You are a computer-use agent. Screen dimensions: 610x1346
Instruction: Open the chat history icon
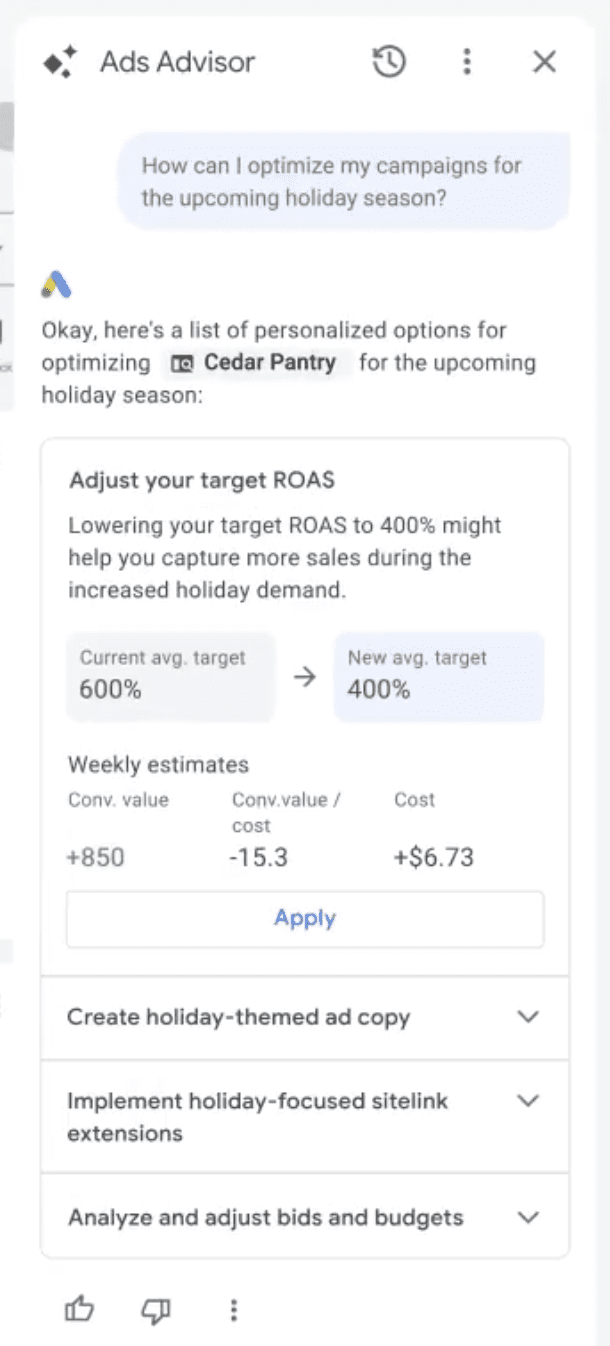click(x=389, y=62)
